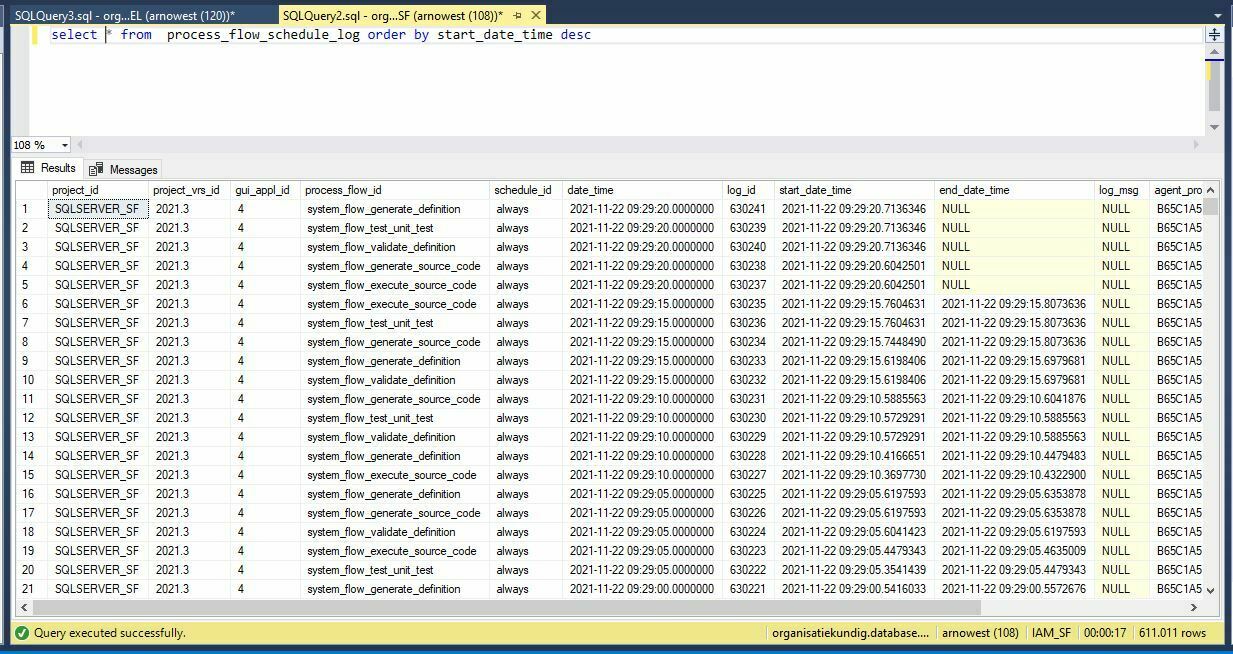Screen dimensions: 1233x654
Task: Click the project_vrs_id column header
Action: pyautogui.click(x=189, y=190)
